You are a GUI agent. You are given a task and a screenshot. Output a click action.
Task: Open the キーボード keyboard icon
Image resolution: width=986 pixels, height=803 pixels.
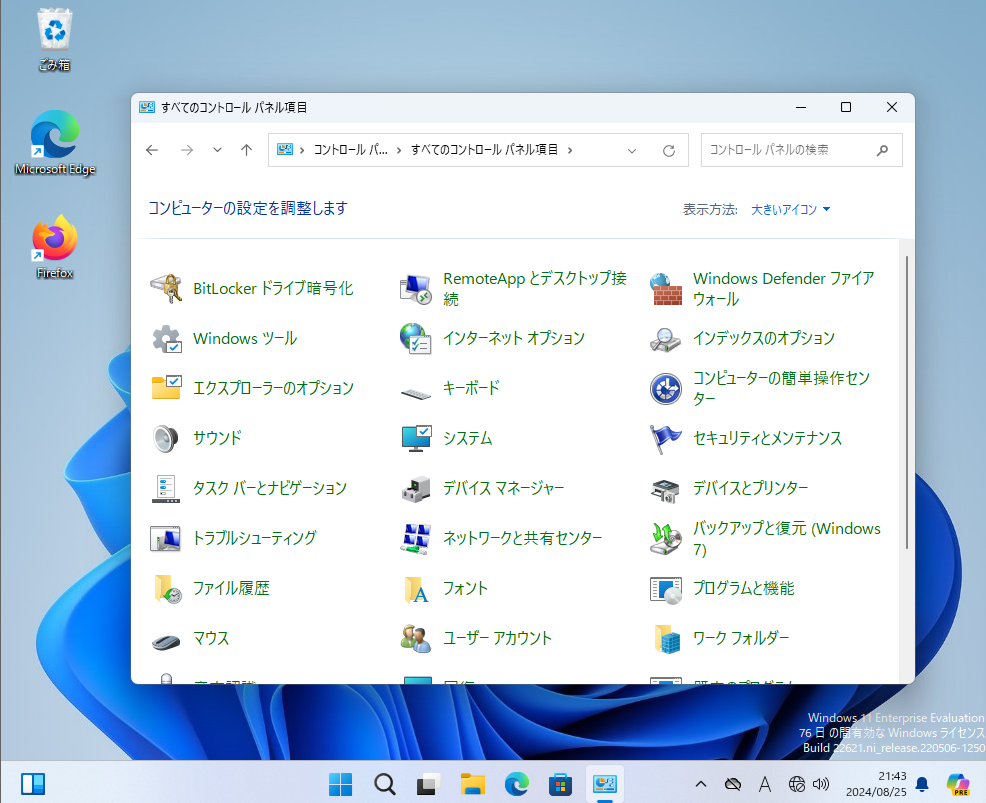pyautogui.click(x=416, y=393)
